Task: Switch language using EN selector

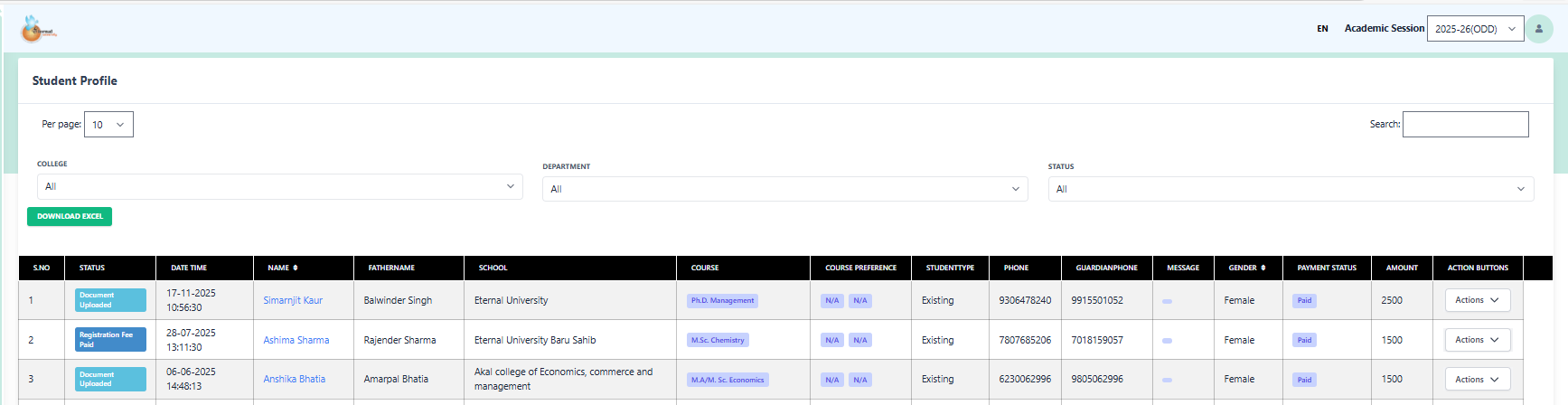Action: click(1322, 29)
